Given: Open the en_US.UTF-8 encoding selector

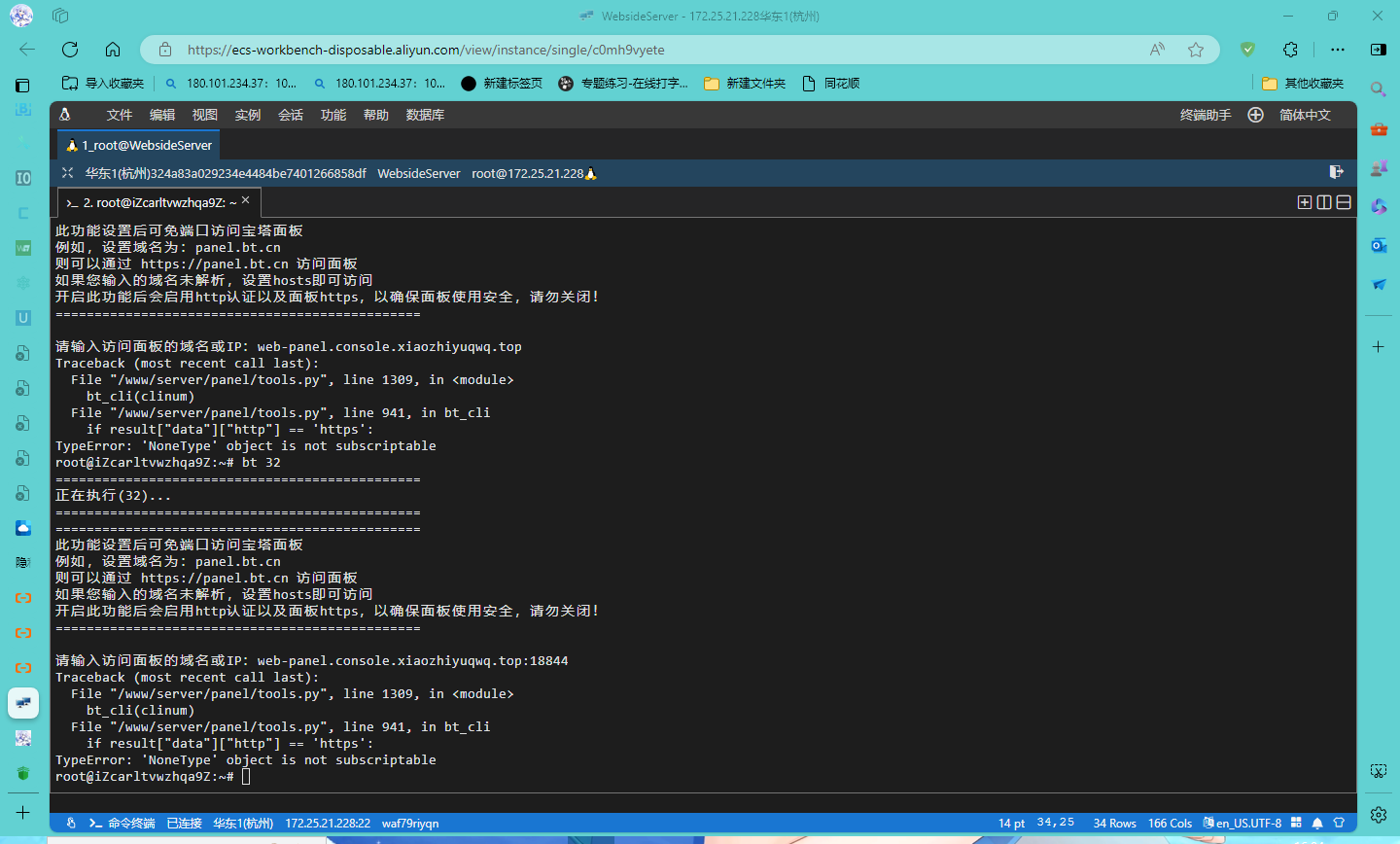Looking at the screenshot, I should pyautogui.click(x=1242, y=824).
